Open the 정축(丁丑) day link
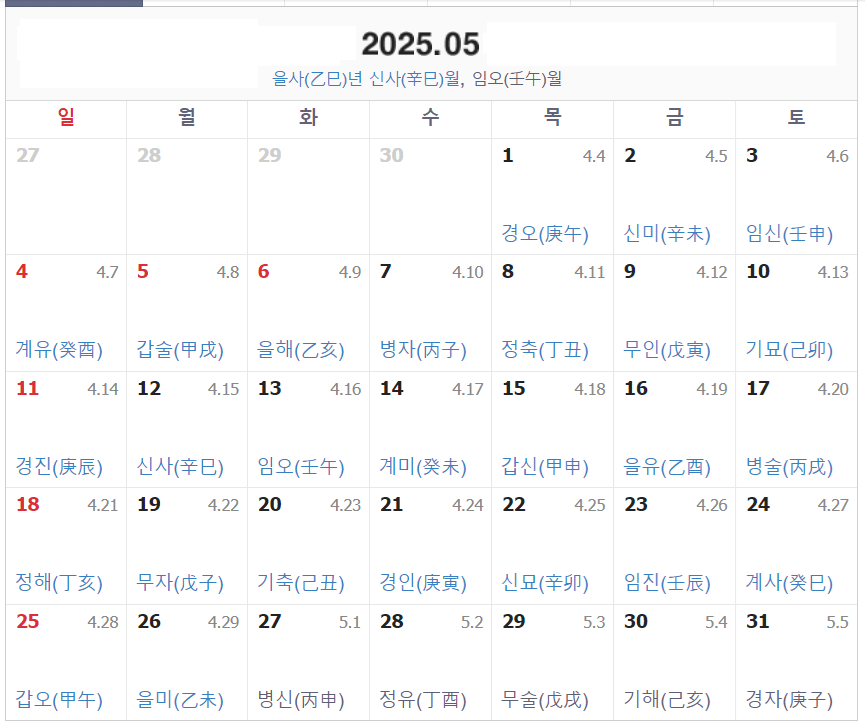 (545, 350)
